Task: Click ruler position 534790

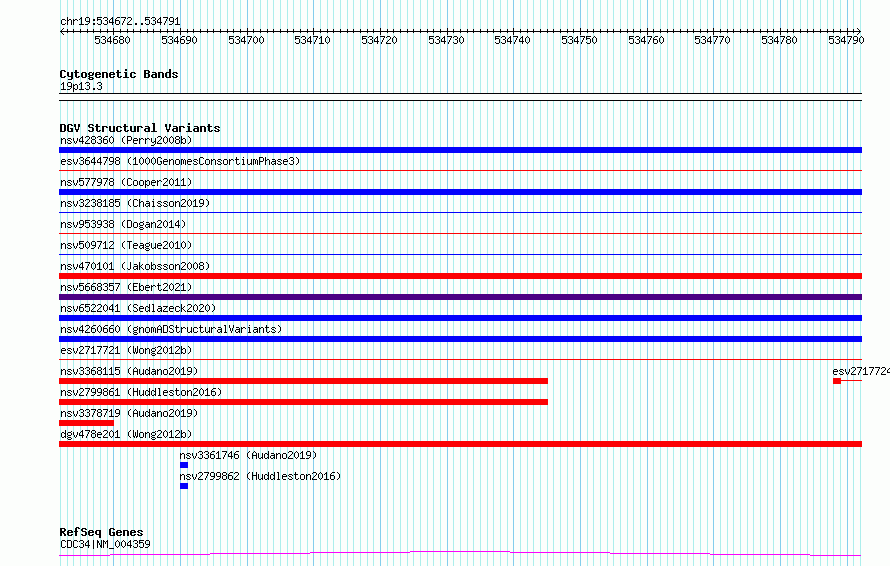Action: tap(846, 40)
